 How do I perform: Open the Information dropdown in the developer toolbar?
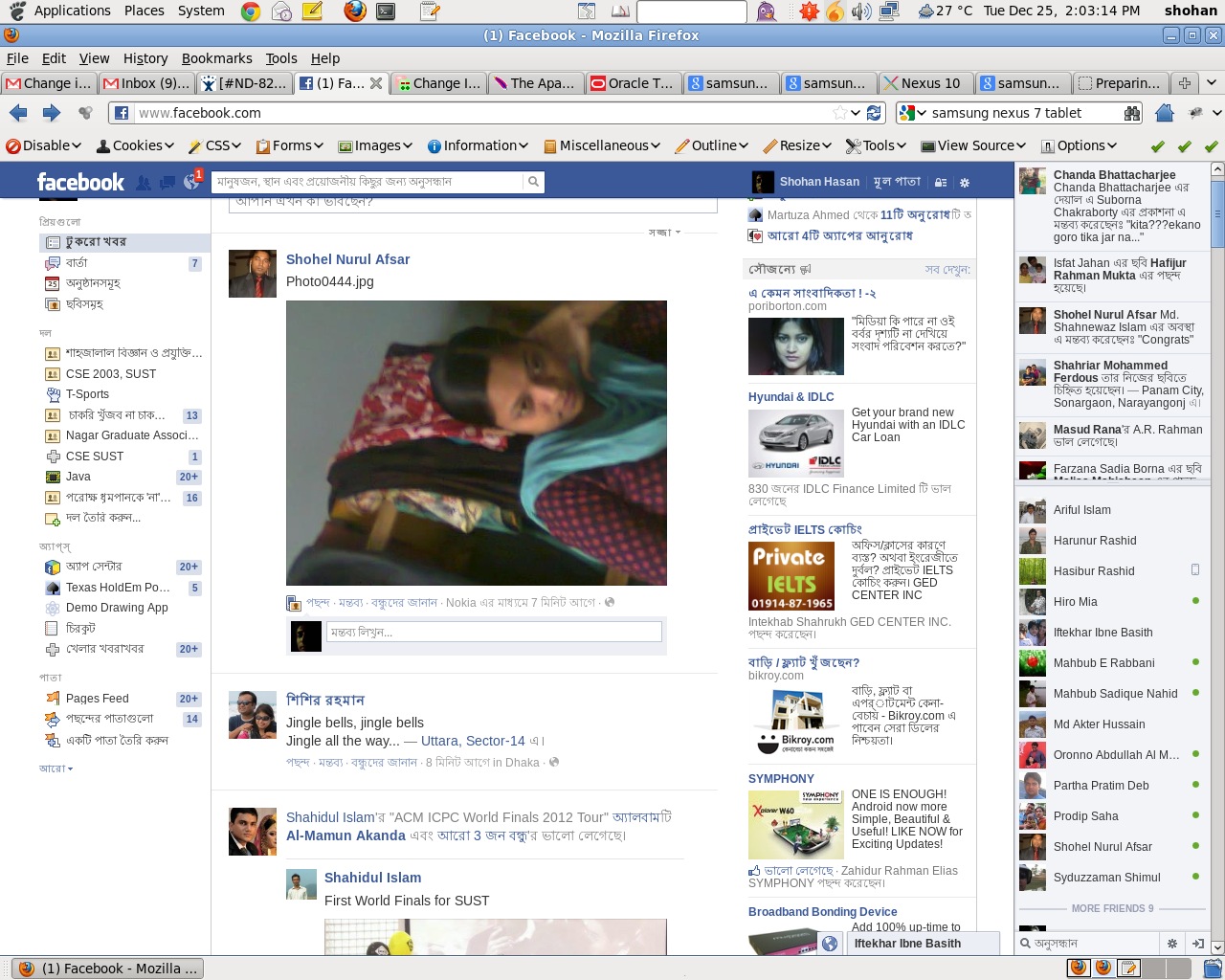pyautogui.click(x=478, y=145)
